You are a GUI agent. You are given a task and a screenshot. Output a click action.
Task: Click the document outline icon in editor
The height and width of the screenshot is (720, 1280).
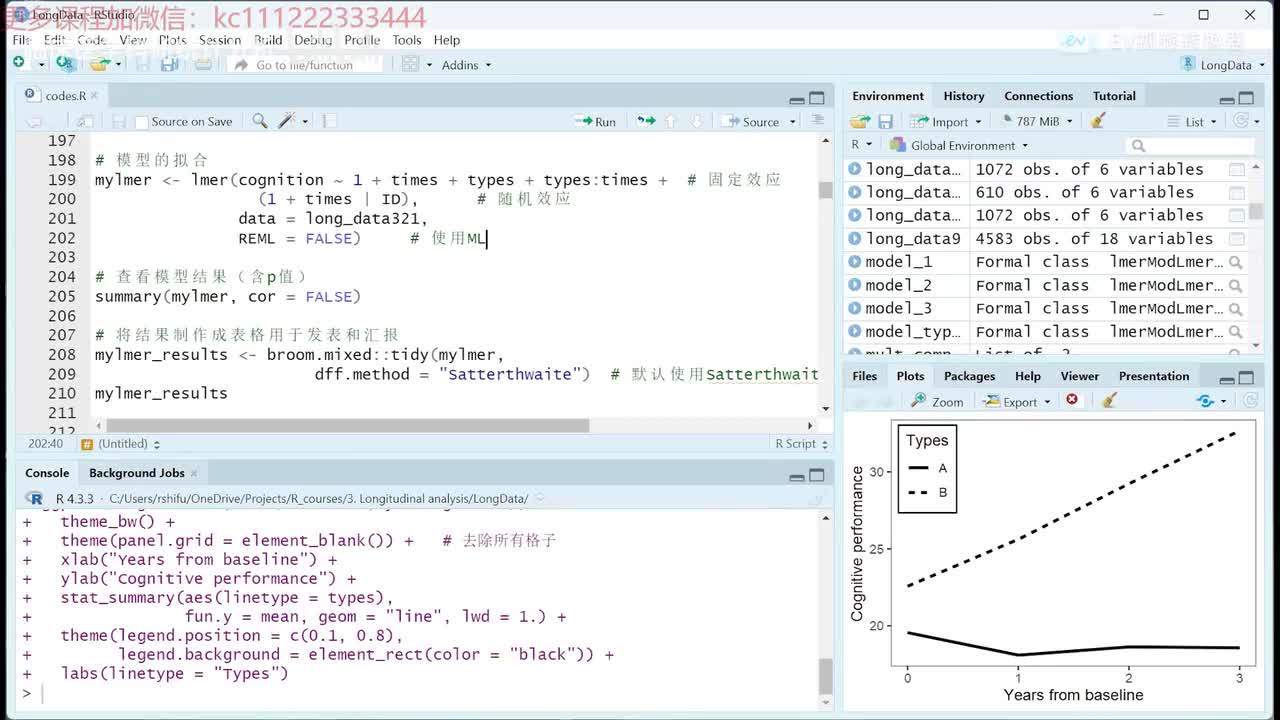[x=818, y=121]
